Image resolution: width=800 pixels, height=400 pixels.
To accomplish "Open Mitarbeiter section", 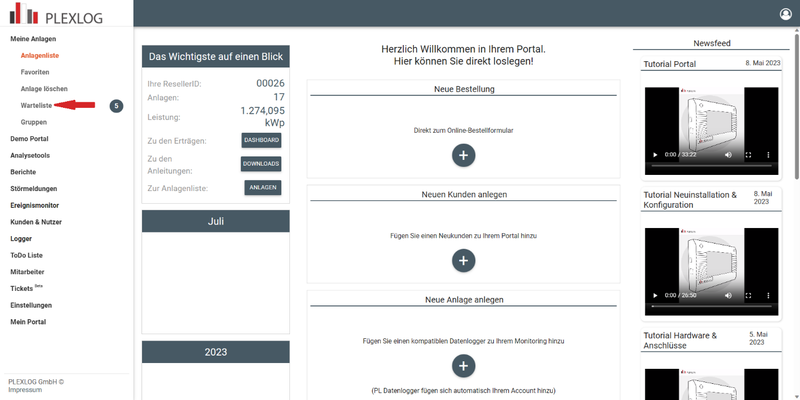I will 27,272.
